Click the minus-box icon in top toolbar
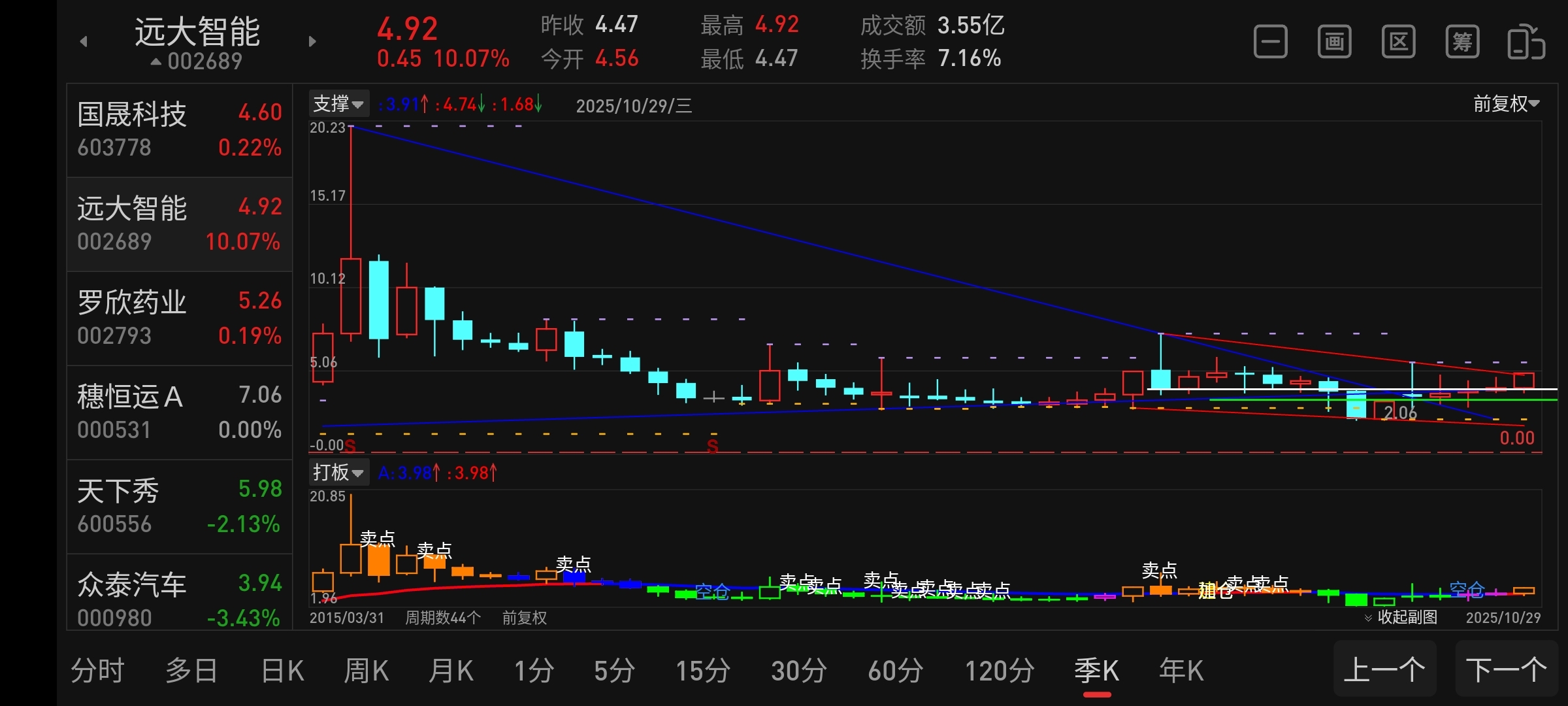The height and width of the screenshot is (706, 1568). 1270,42
